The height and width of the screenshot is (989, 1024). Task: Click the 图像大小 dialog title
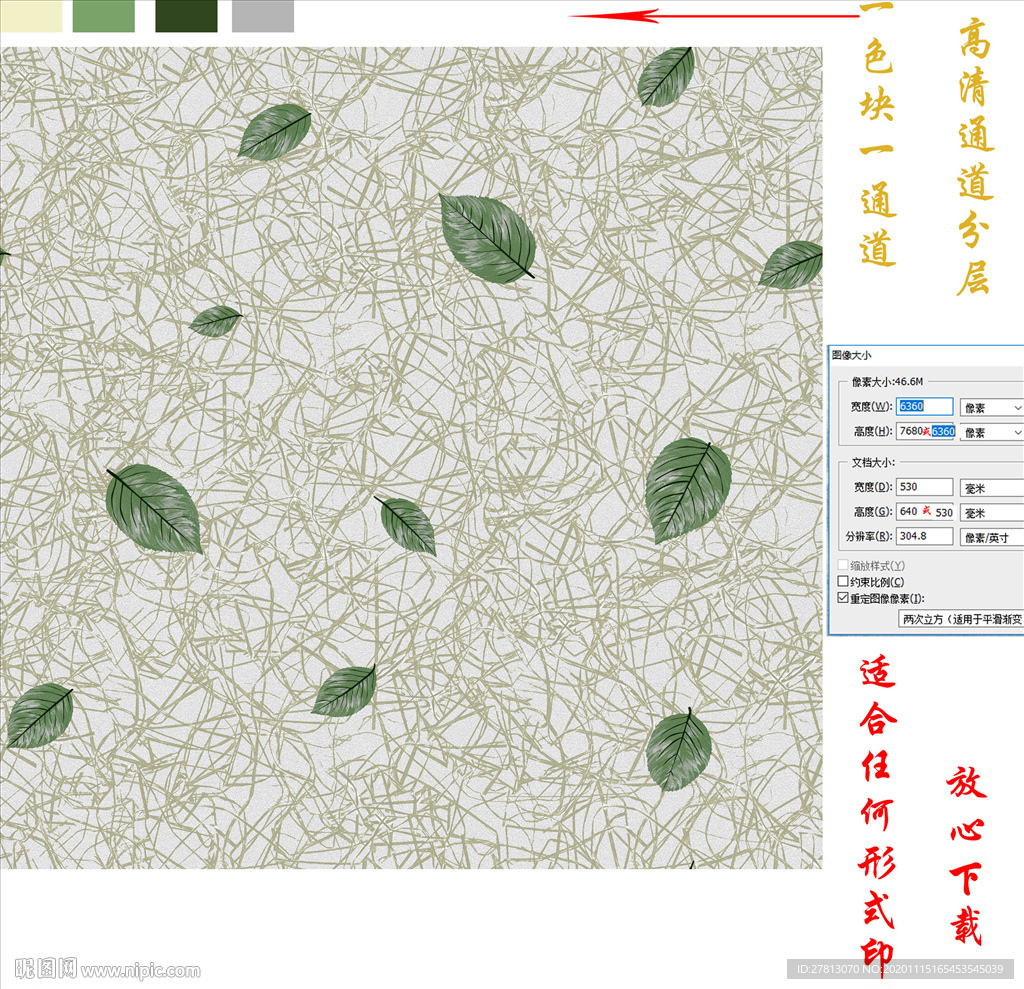click(852, 355)
